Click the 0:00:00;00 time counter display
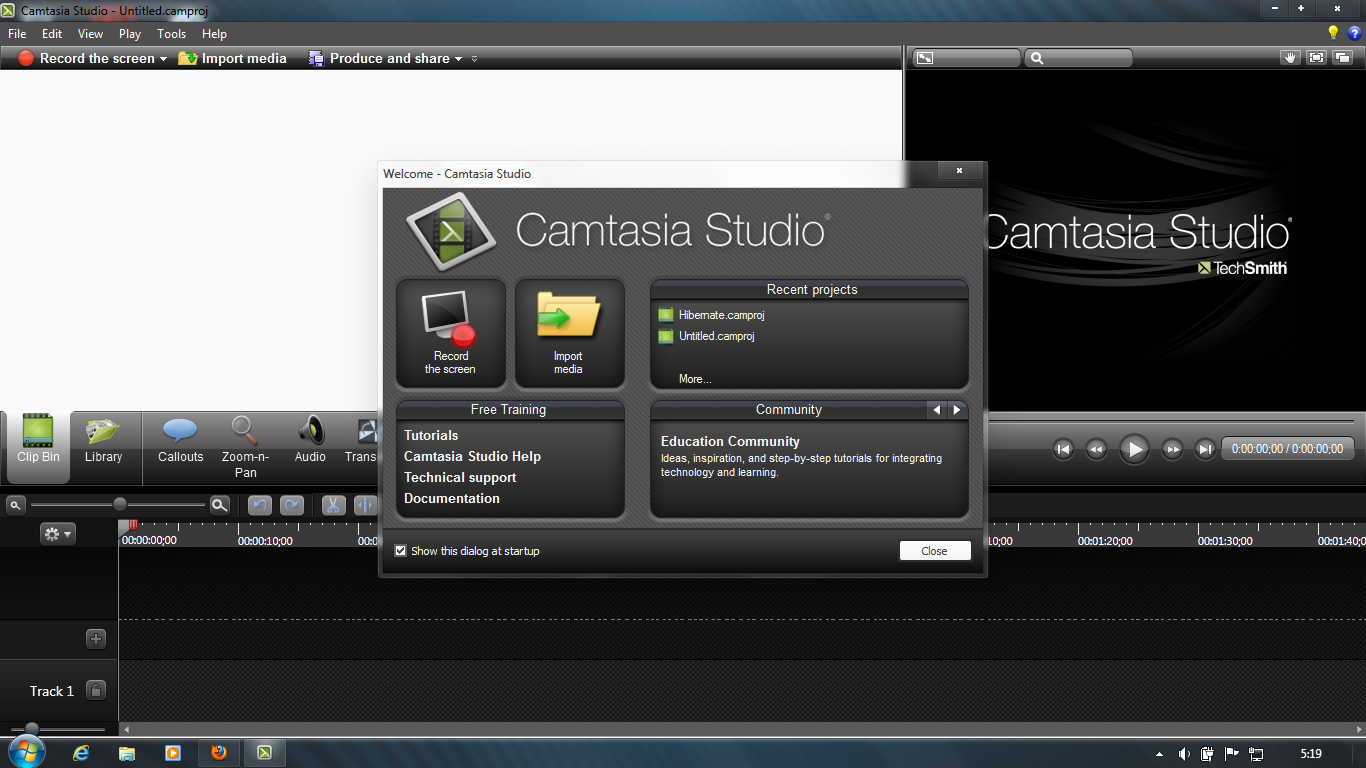The image size is (1366, 768). [x=1288, y=449]
